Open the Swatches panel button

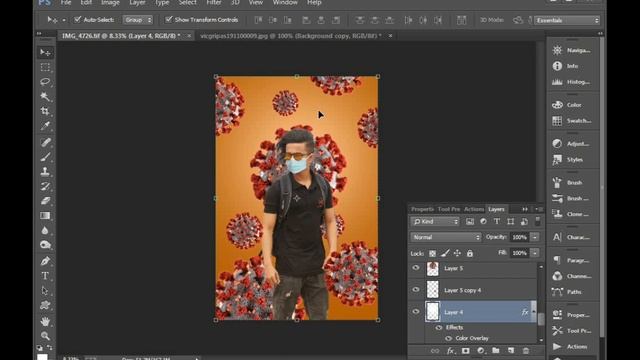coord(573,121)
